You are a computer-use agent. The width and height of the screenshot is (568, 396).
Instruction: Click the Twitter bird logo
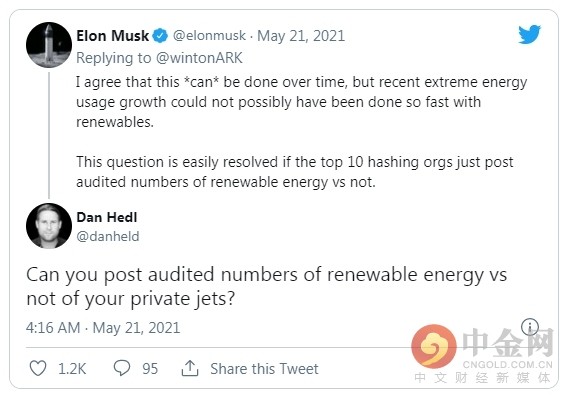[x=529, y=34]
